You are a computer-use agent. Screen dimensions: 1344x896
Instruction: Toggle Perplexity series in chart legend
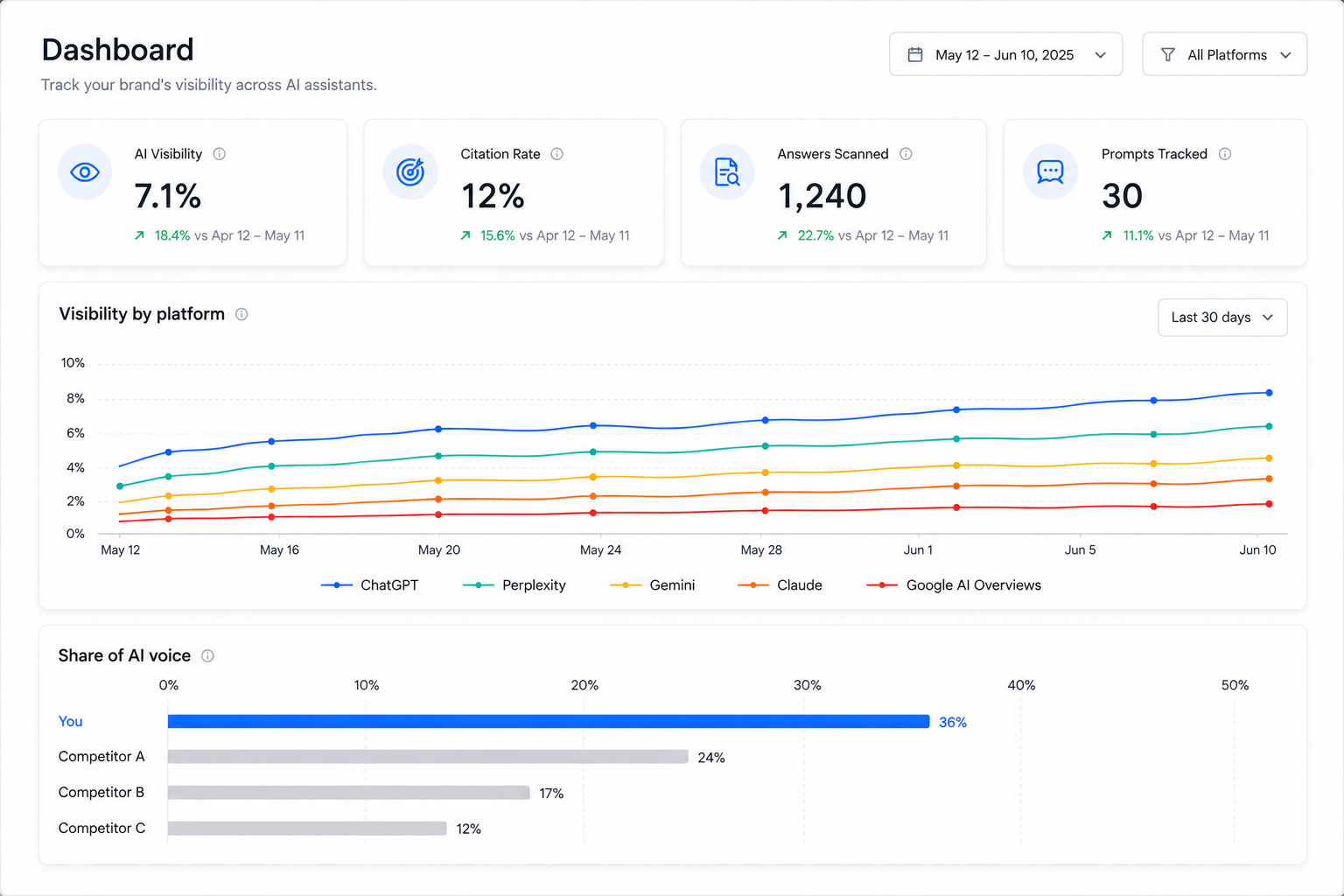coord(514,585)
